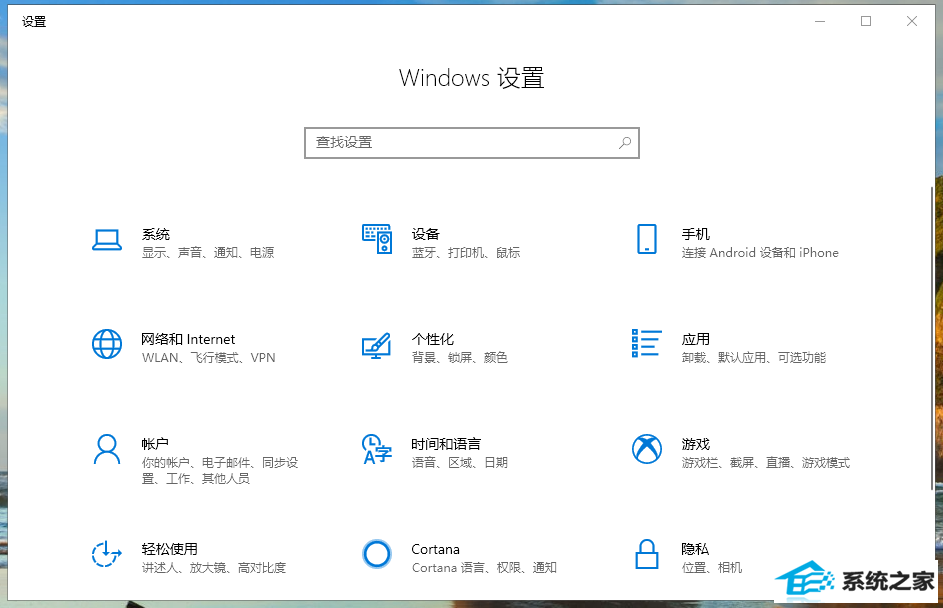Click the 设备 title text
The image size is (943, 608).
coord(426,234)
